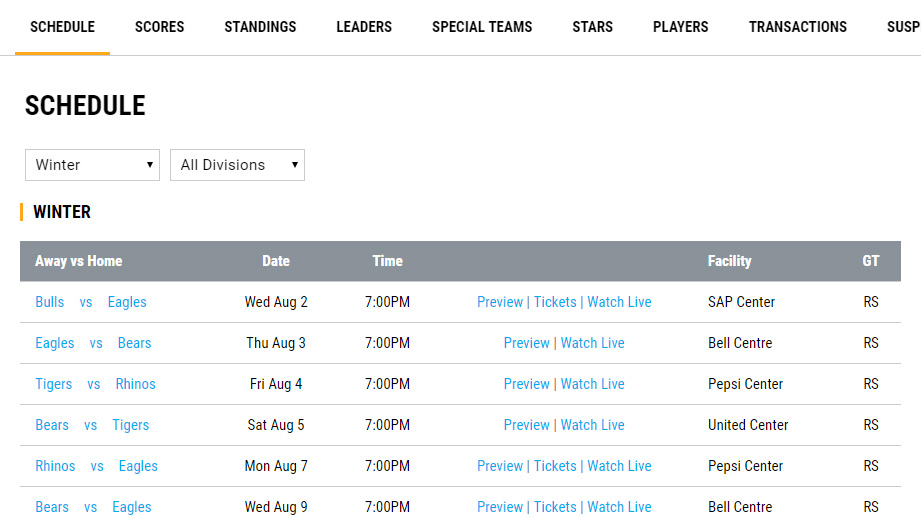The image size is (921, 518).
Task: View the Players tab
Action: pos(680,27)
